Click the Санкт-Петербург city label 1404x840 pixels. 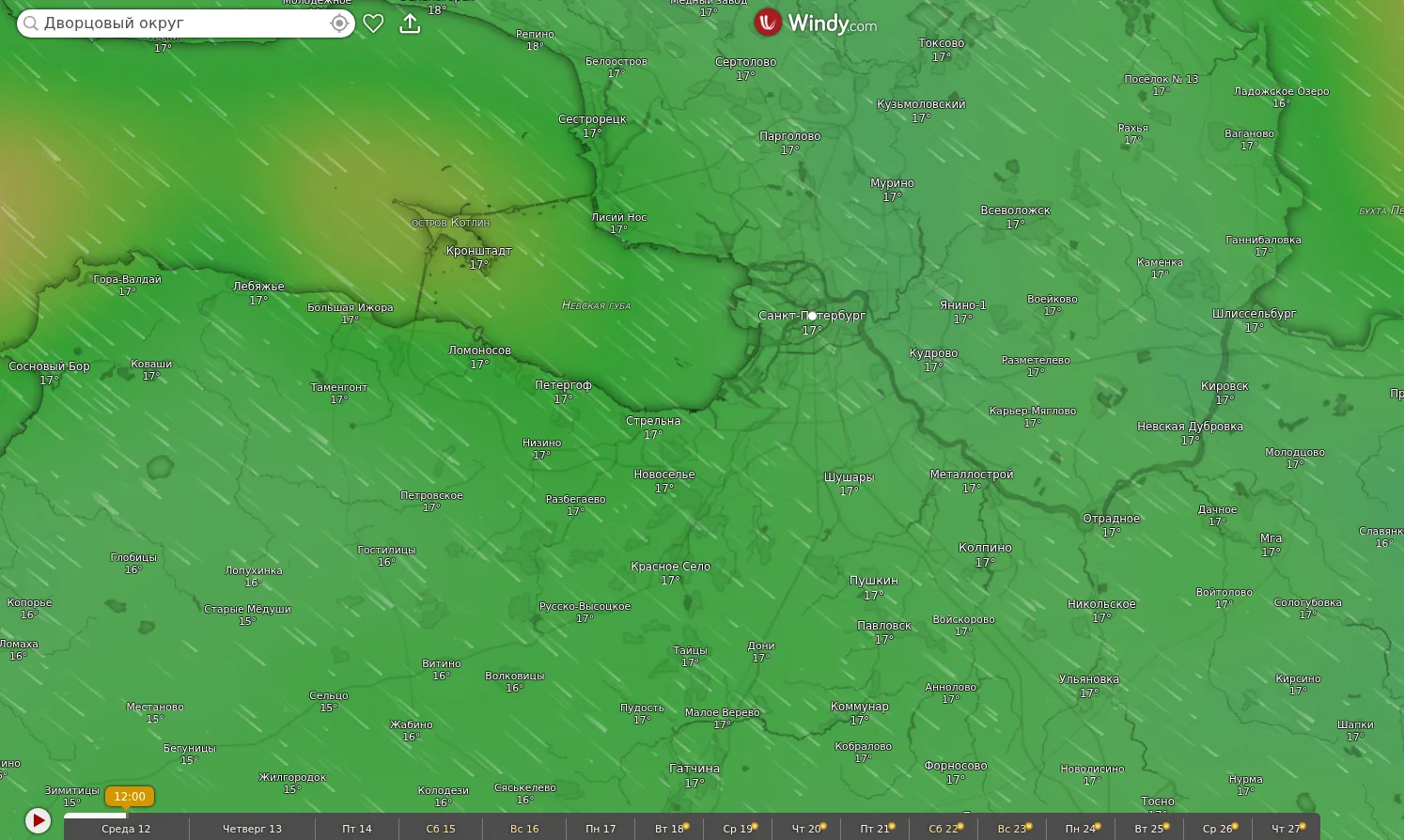coord(812,316)
